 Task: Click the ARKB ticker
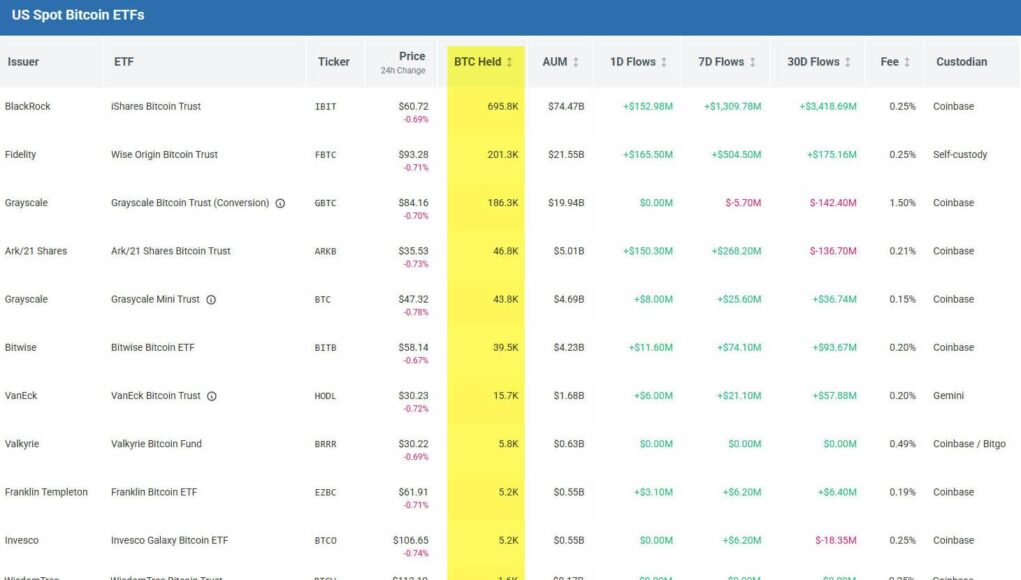pos(326,251)
